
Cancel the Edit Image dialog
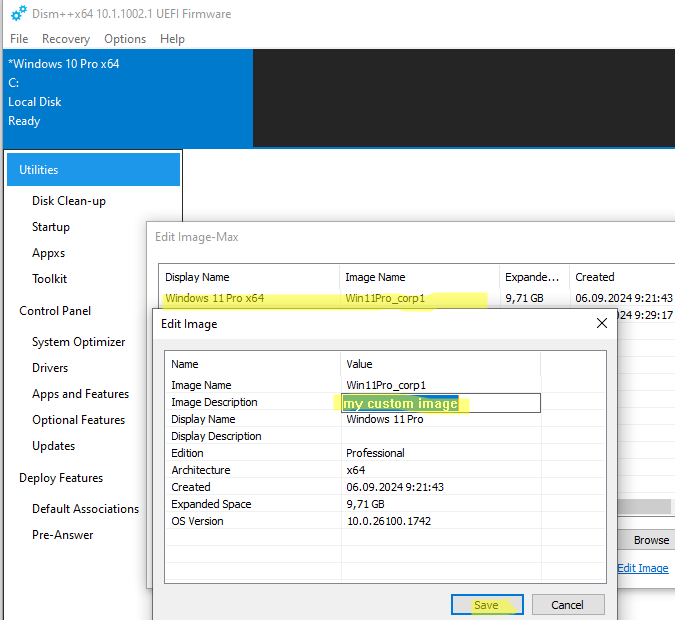pyautogui.click(x=568, y=605)
